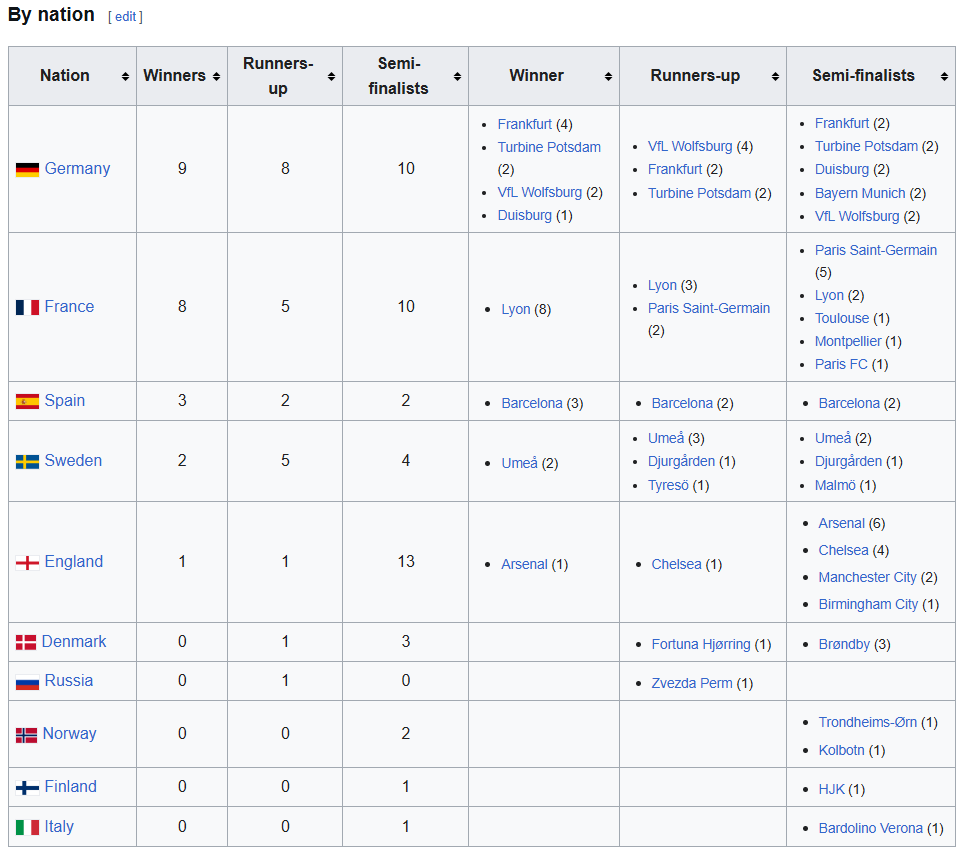Open Duisburg link in Winner column
Viewport: 968px width, 858px height.
coord(525,215)
